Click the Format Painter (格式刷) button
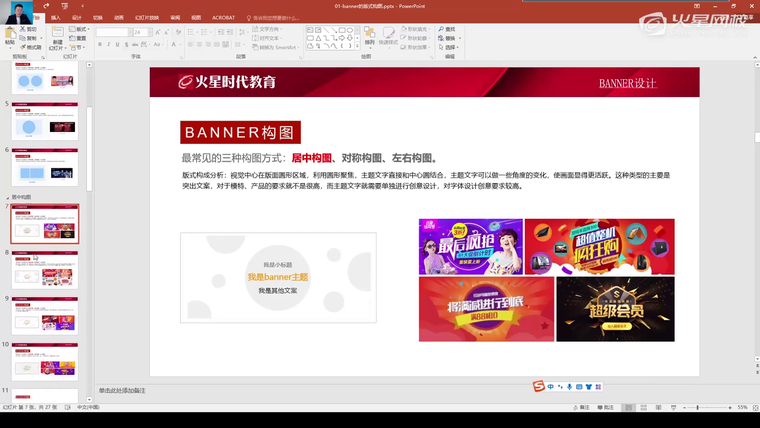The image size is (760, 428). pyautogui.click(x=31, y=47)
